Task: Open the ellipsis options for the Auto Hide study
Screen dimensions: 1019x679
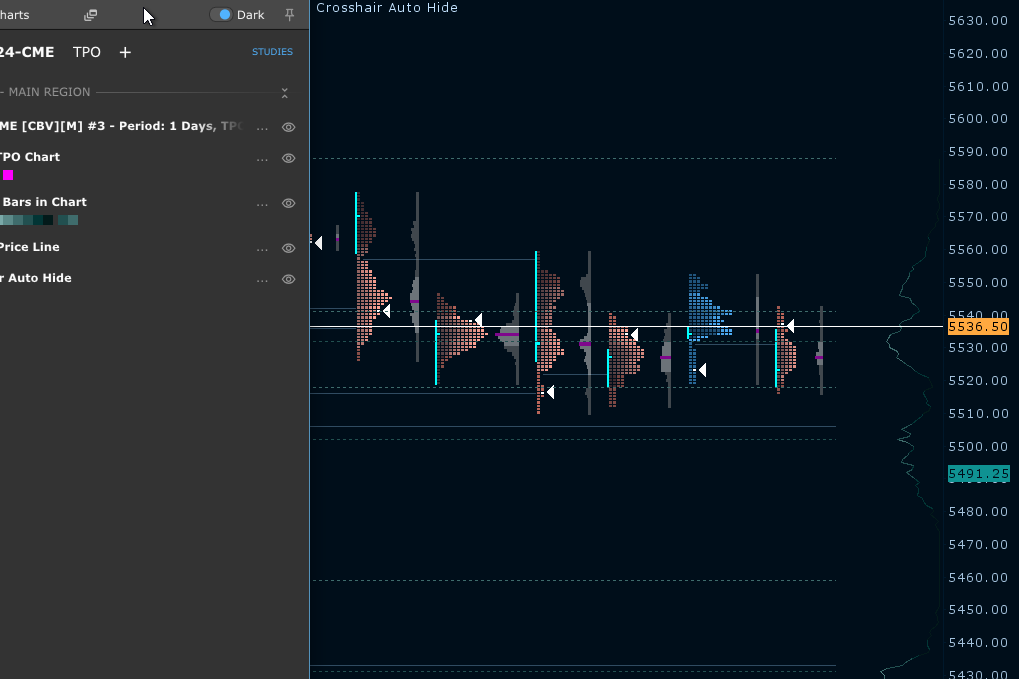Action: (x=262, y=279)
